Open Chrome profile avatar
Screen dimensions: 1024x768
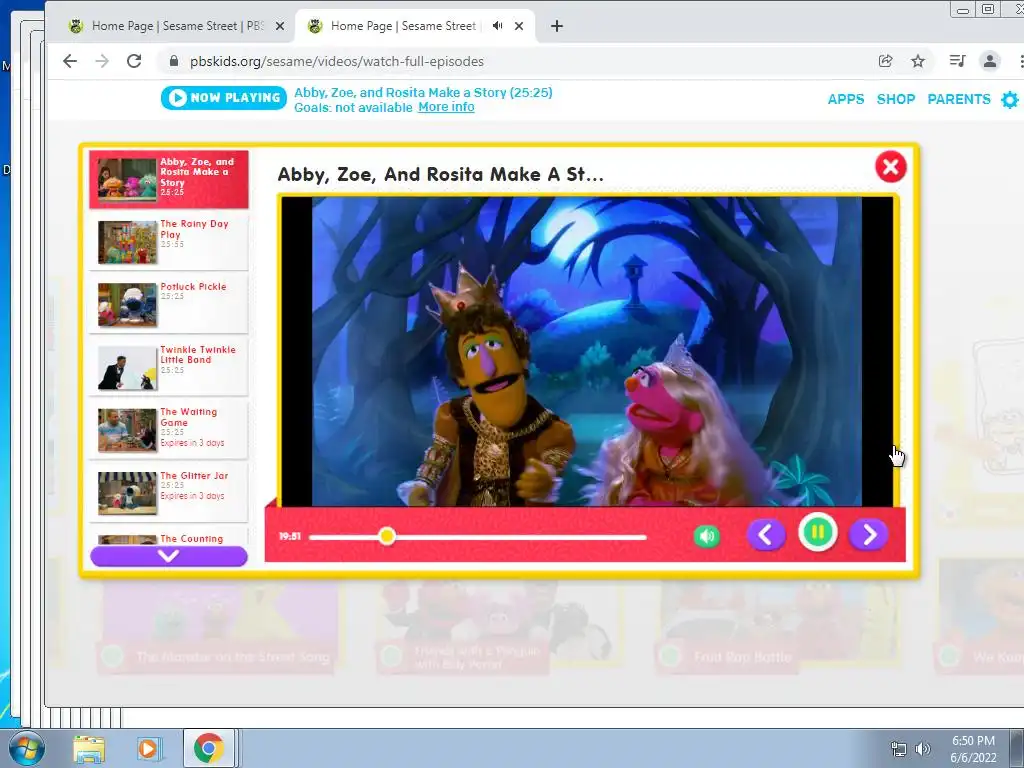tap(990, 61)
